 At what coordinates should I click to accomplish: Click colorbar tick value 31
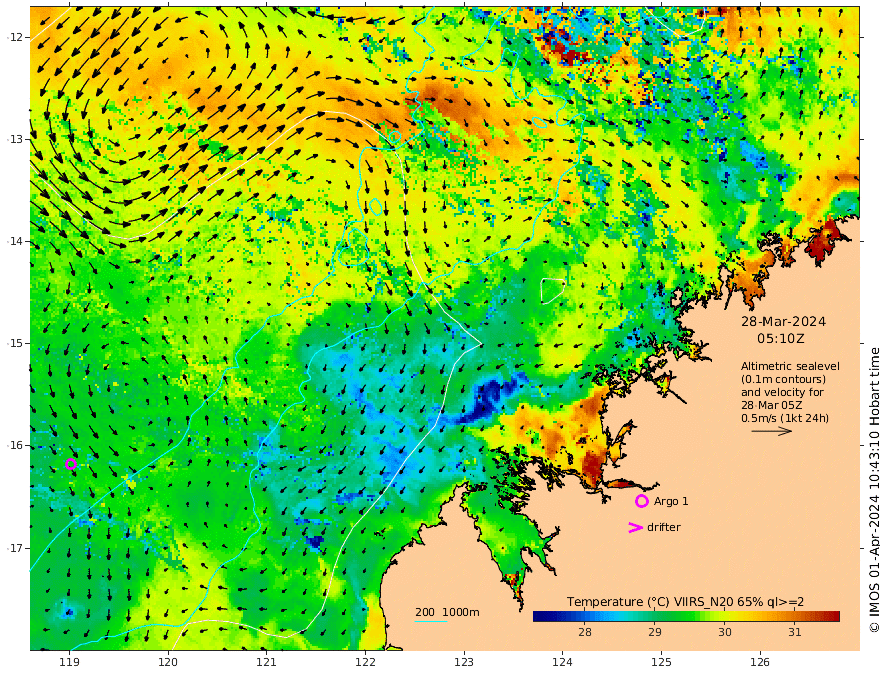[x=795, y=632]
